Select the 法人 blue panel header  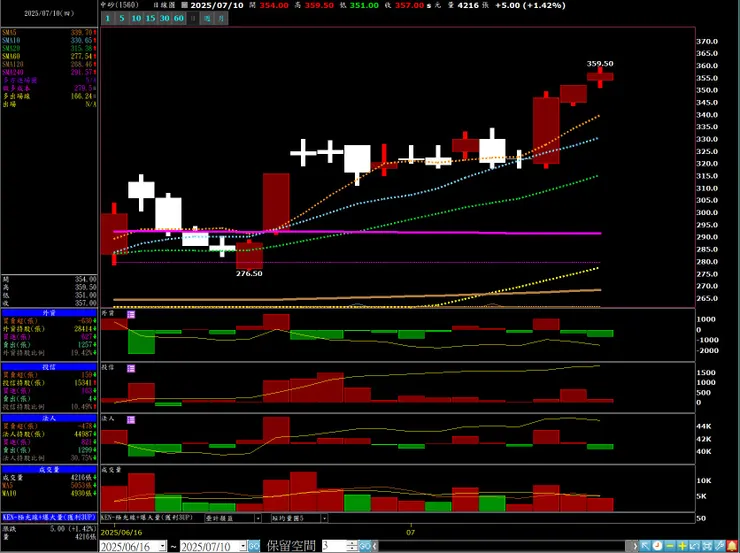click(49, 418)
